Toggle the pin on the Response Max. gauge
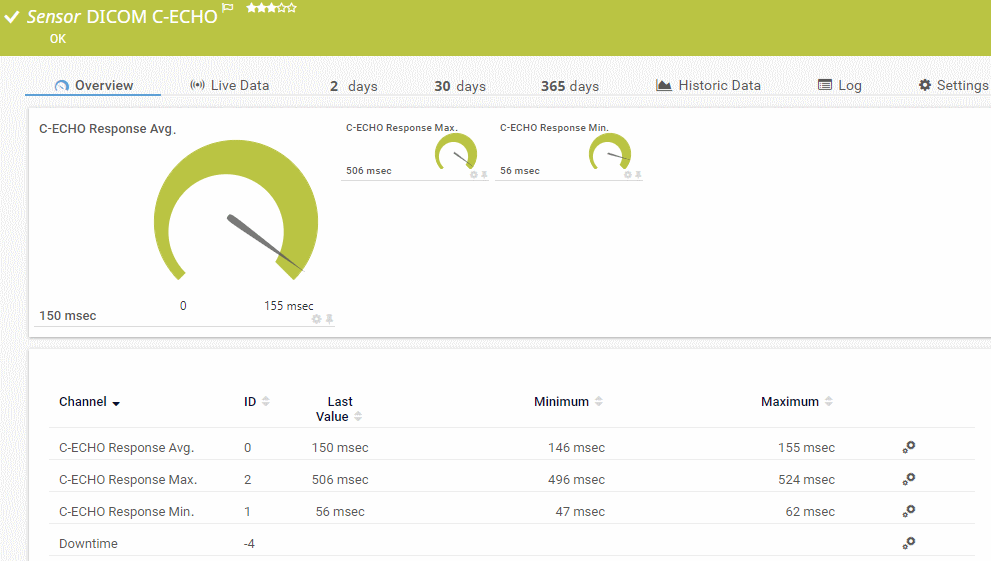Viewport: 991px width, 561px height. [485, 175]
